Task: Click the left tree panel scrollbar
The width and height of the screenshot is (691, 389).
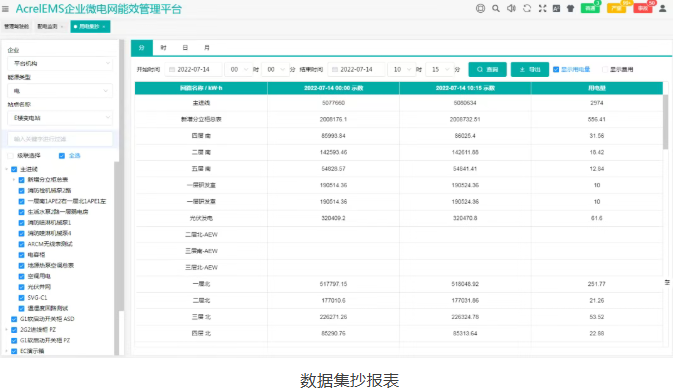Action: pos(122,175)
